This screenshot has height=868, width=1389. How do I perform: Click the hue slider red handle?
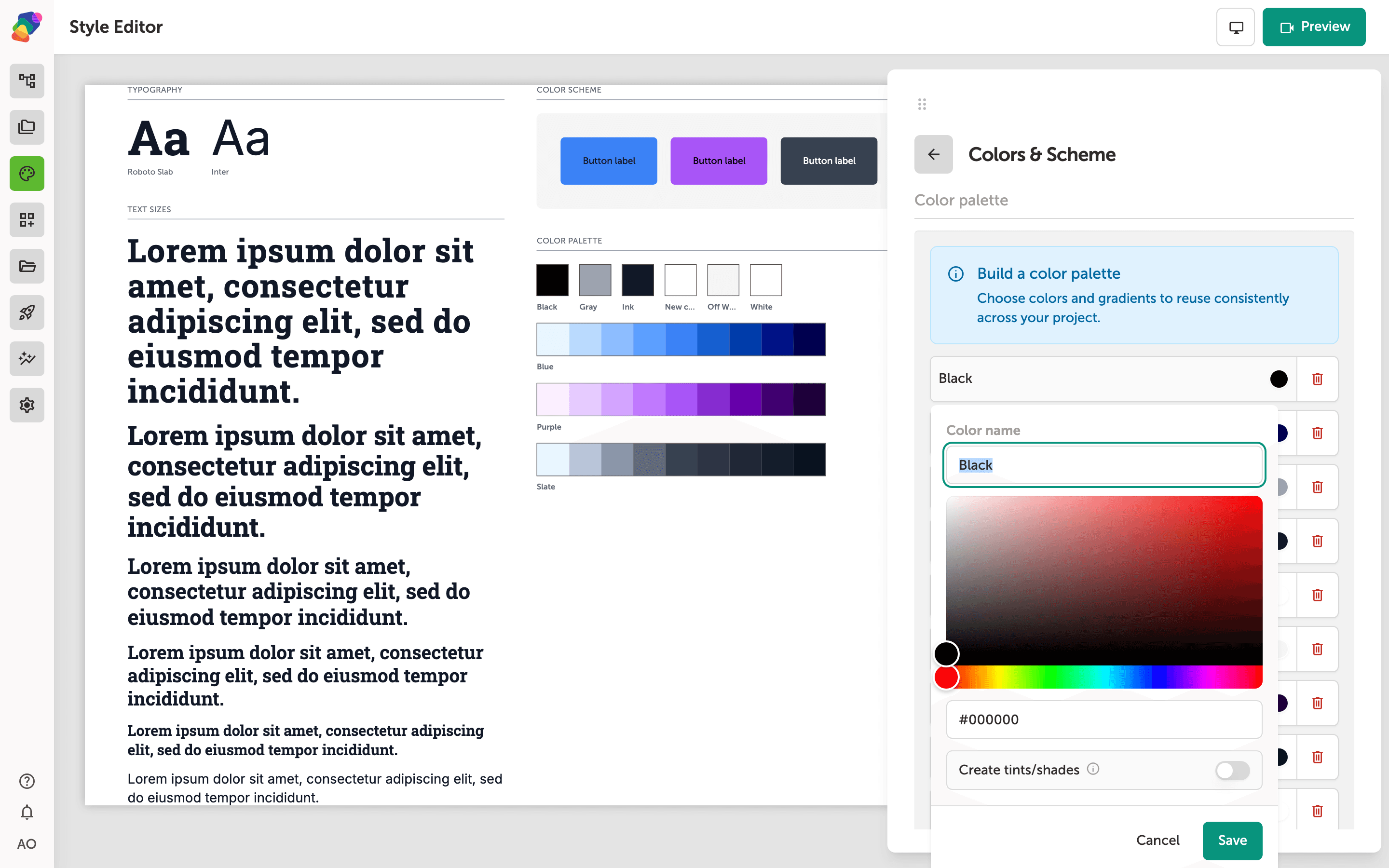[946, 678]
